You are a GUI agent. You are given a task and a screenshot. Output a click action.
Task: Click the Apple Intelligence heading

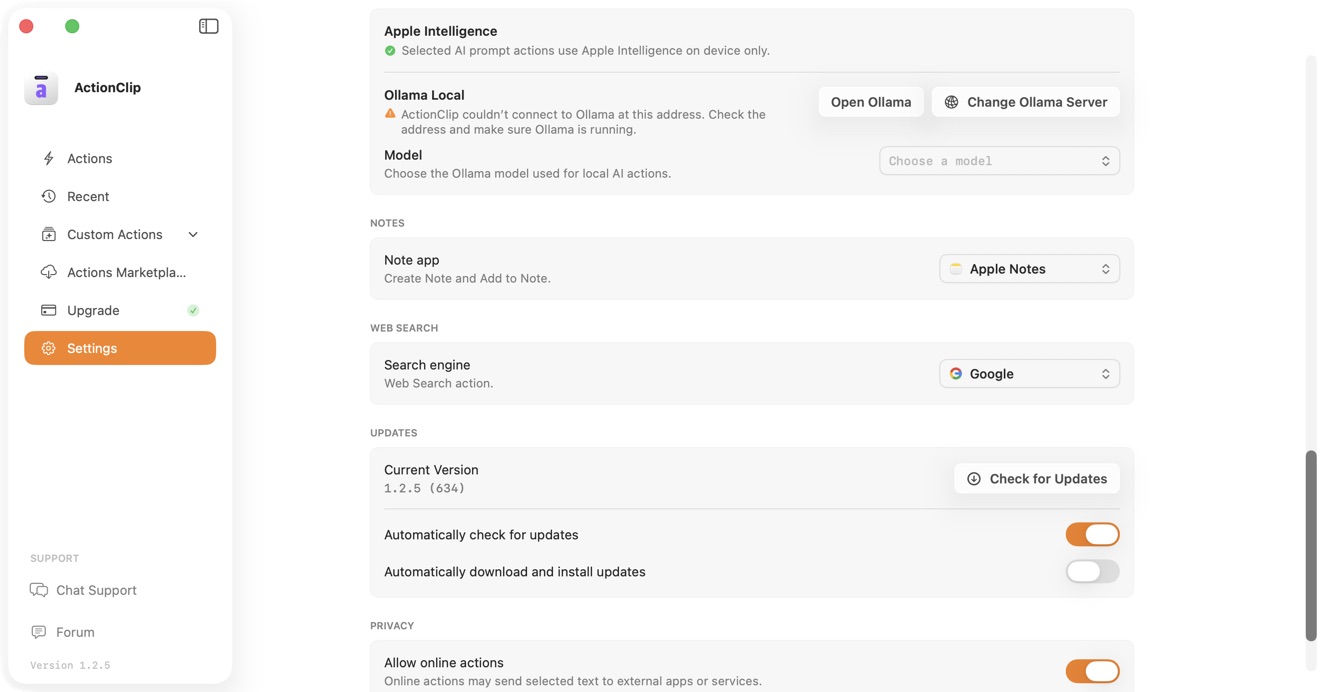pyautogui.click(x=440, y=31)
